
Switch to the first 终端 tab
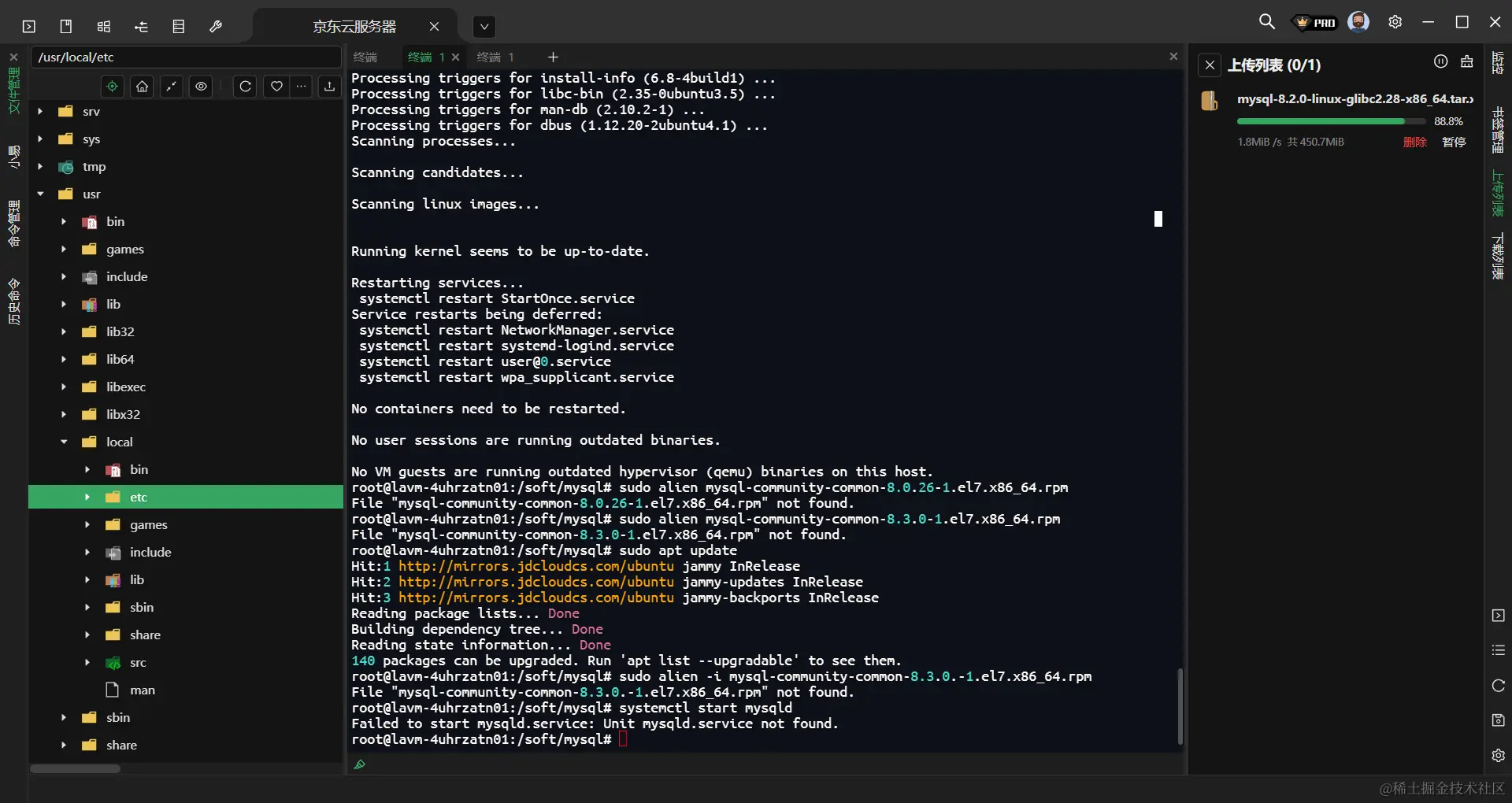tap(365, 57)
